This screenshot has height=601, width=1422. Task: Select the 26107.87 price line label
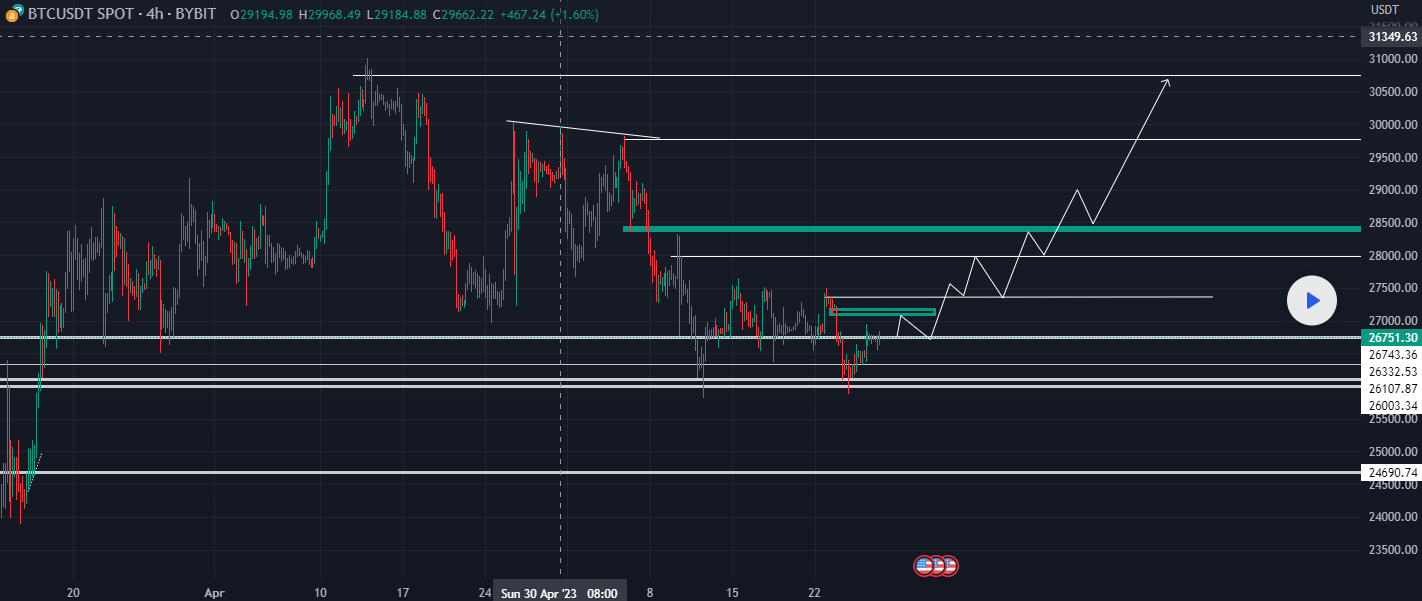pyautogui.click(x=1392, y=389)
